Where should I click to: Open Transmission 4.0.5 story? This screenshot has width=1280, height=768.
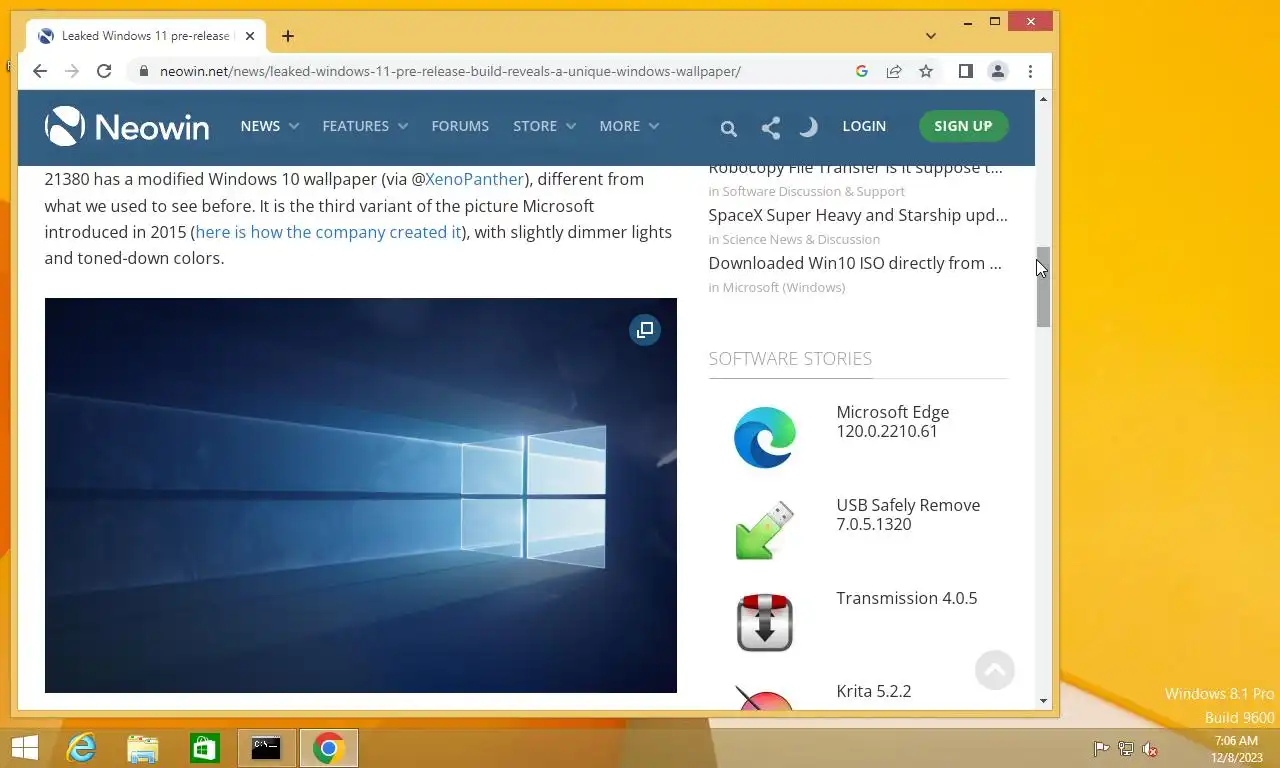tap(907, 598)
